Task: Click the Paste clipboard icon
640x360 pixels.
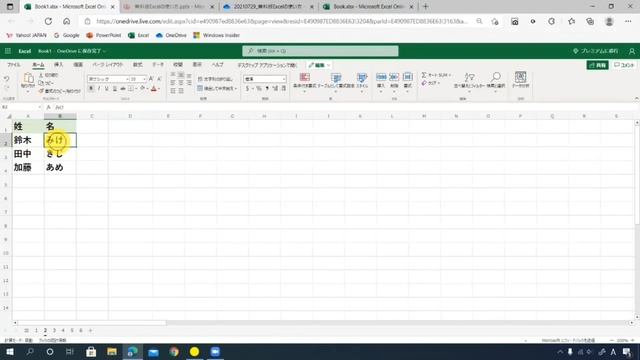Action: coord(28,78)
